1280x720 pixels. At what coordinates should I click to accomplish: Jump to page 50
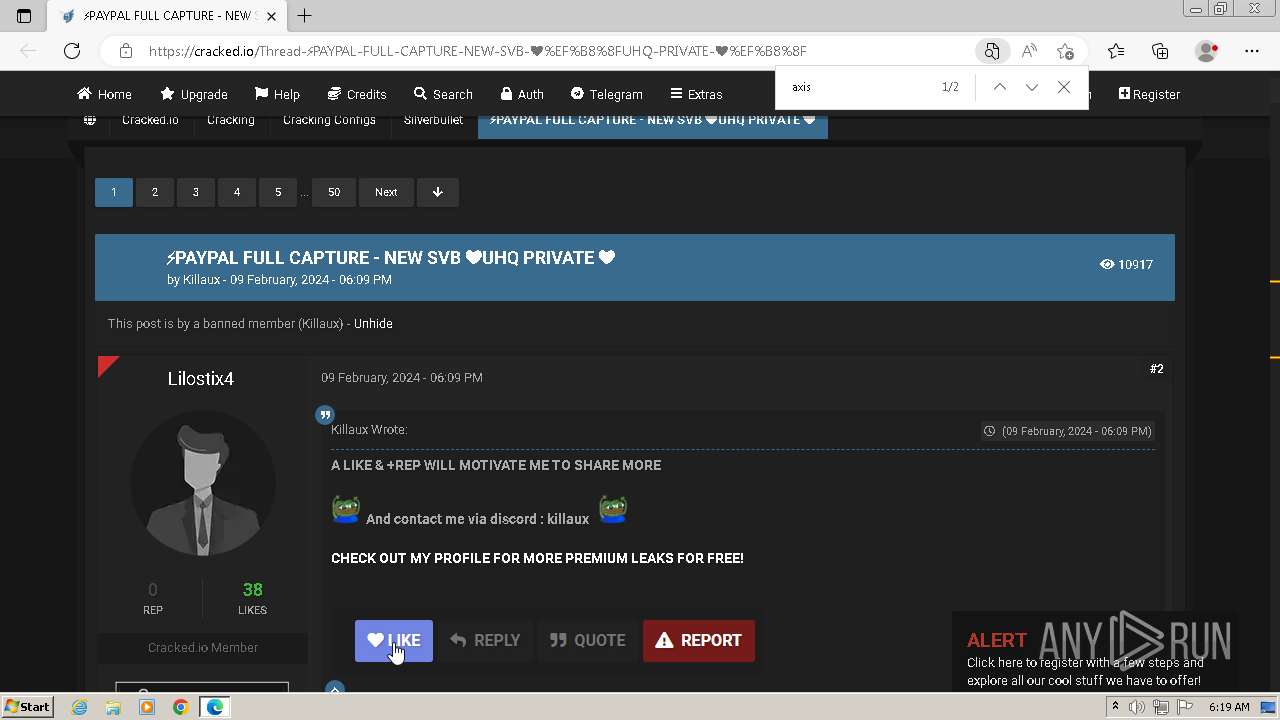(x=334, y=192)
